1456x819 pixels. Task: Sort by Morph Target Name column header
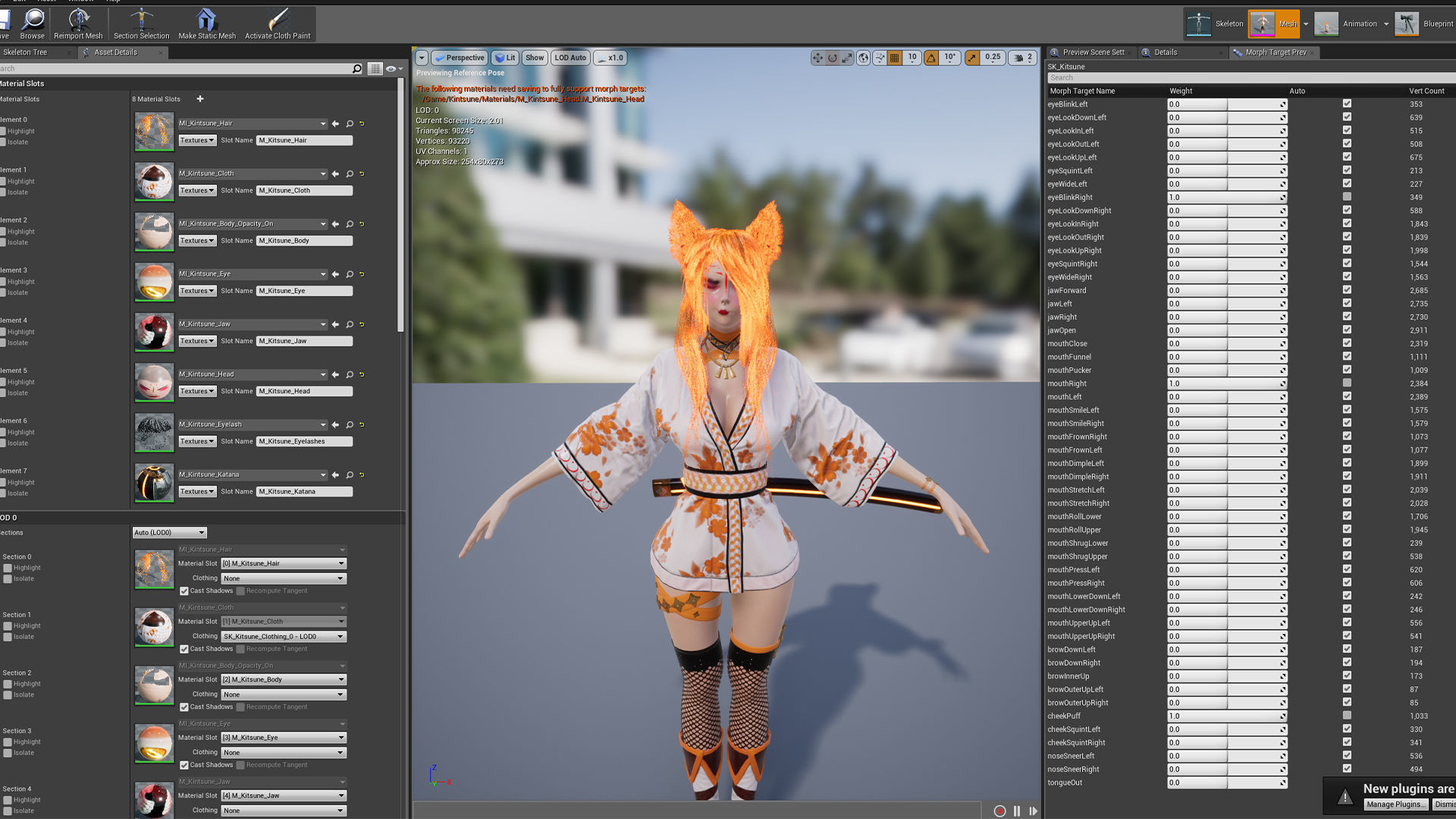[x=1082, y=91]
